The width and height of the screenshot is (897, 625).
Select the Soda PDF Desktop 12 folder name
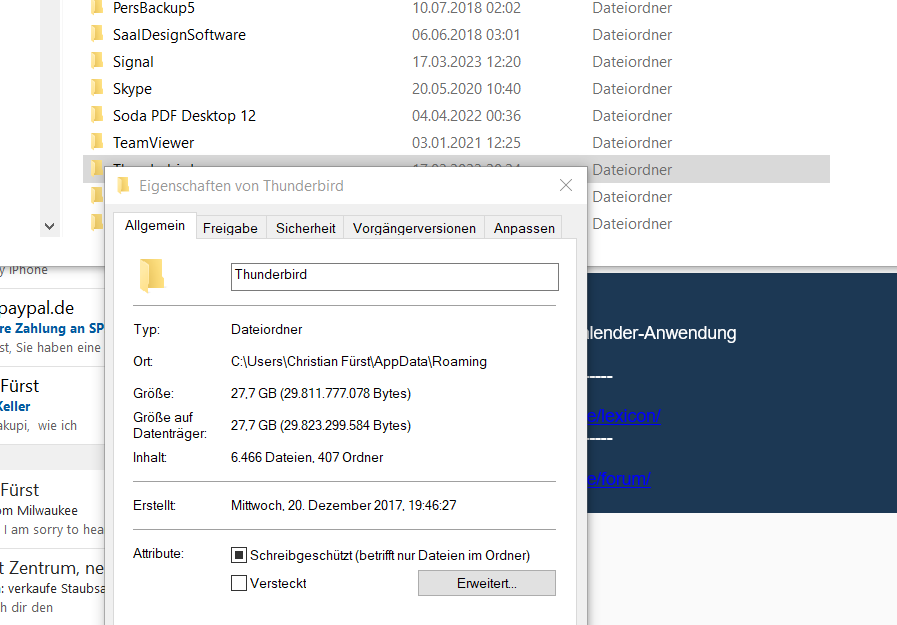click(x=184, y=116)
